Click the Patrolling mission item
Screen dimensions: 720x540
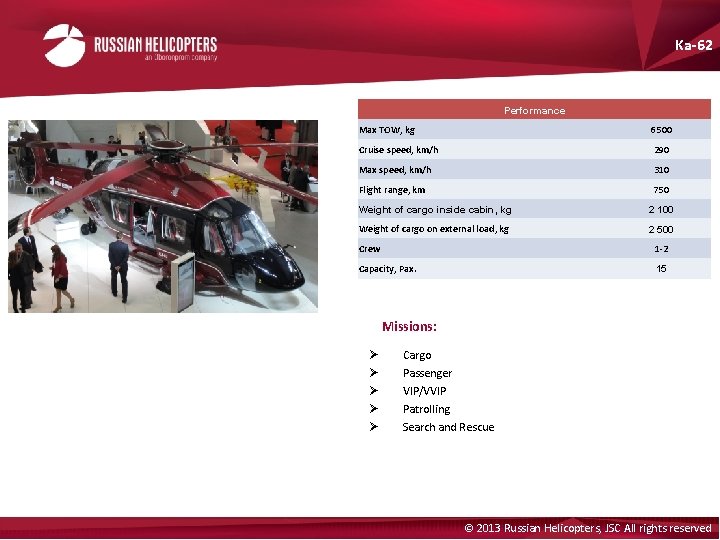point(427,409)
